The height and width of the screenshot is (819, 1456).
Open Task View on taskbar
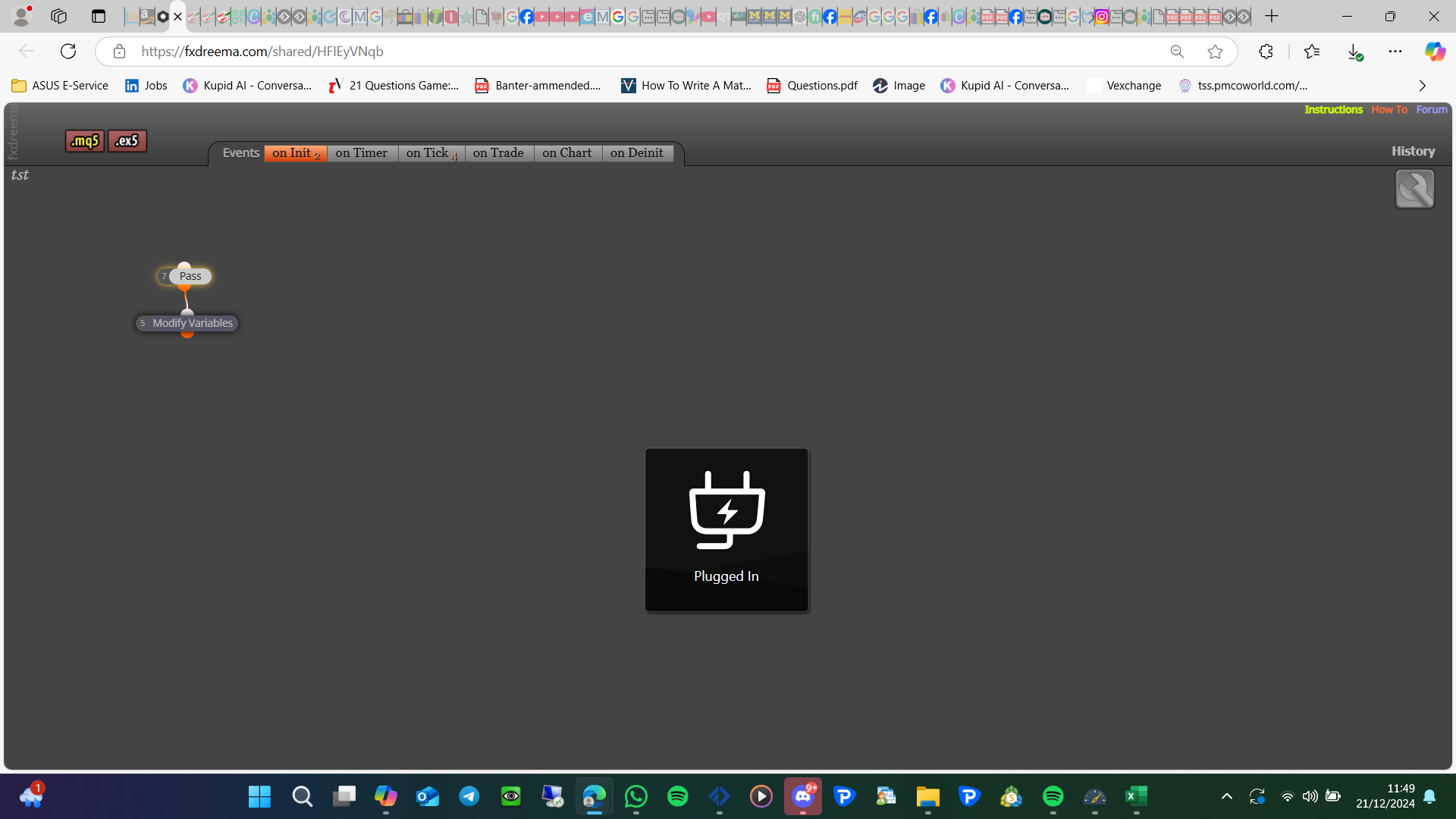[x=344, y=796]
